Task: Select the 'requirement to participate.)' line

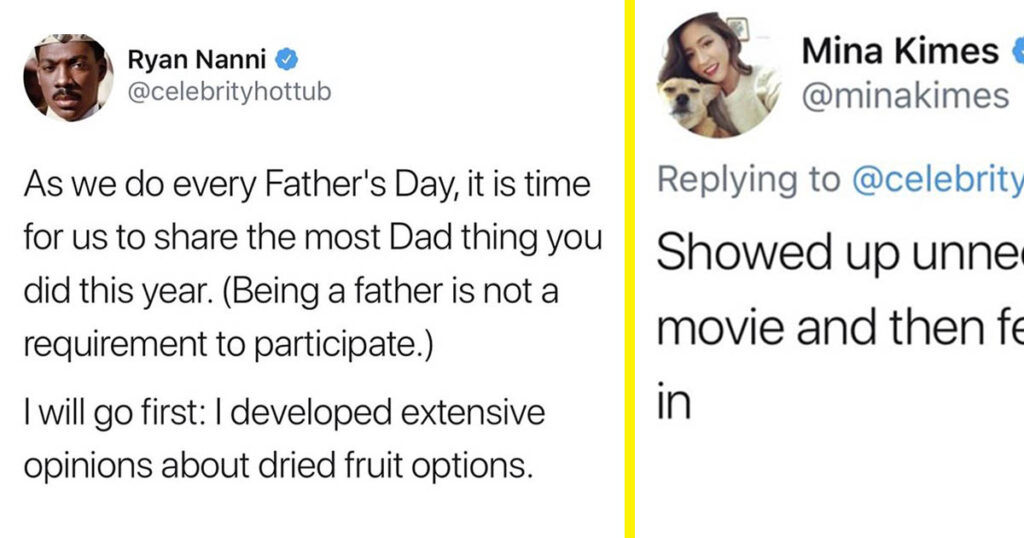Action: [229, 344]
